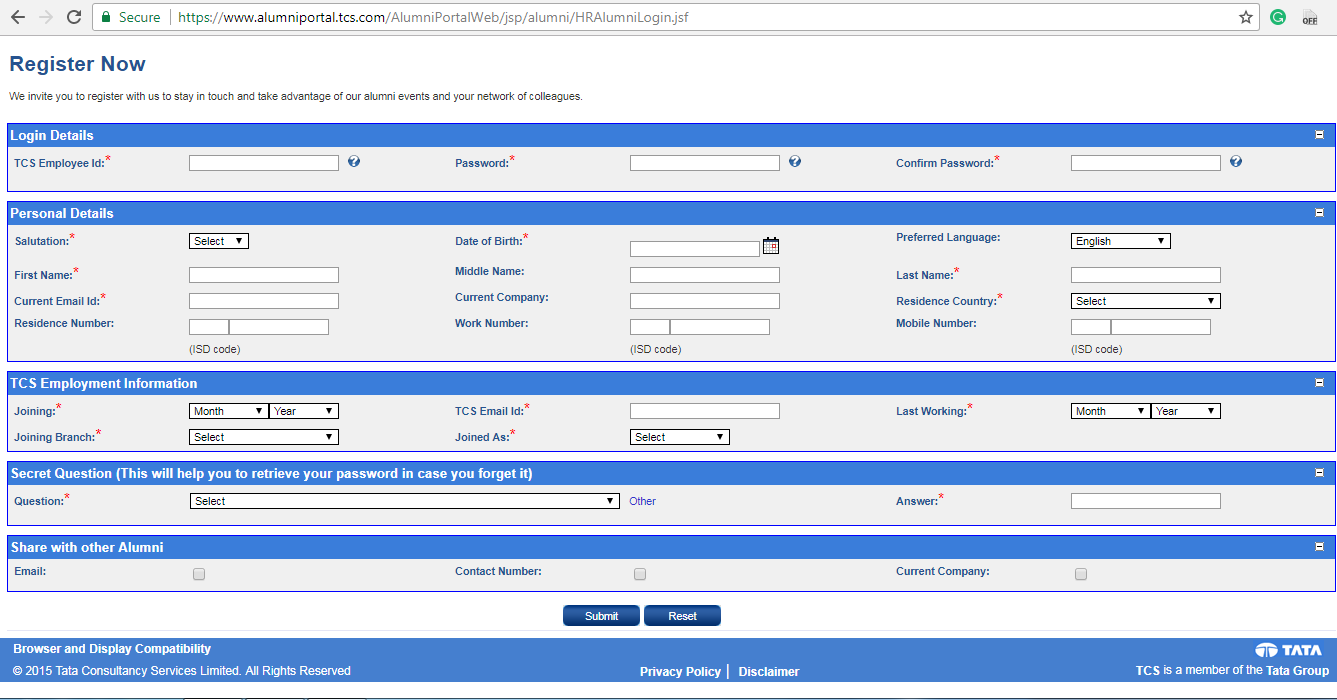Tick the Email sharing checkbox
This screenshot has width=1337, height=700.
[199, 574]
